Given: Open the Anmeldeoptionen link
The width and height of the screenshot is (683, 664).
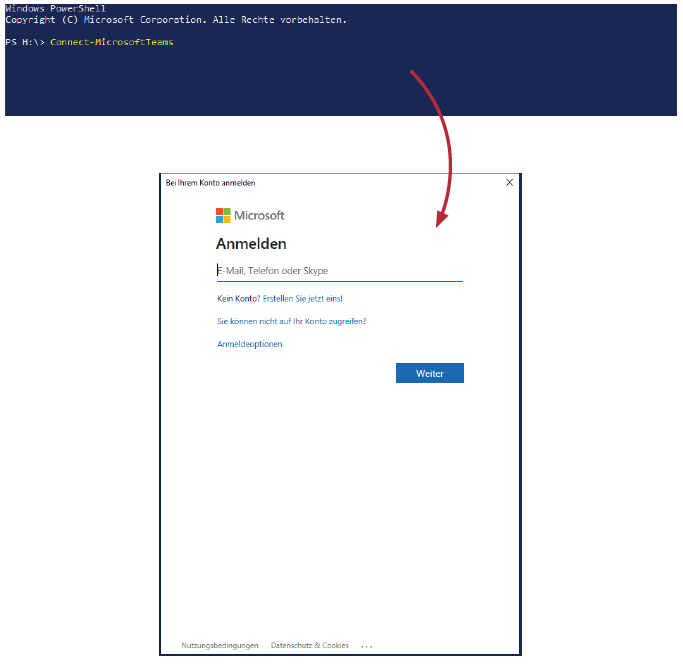Looking at the screenshot, I should (250, 344).
